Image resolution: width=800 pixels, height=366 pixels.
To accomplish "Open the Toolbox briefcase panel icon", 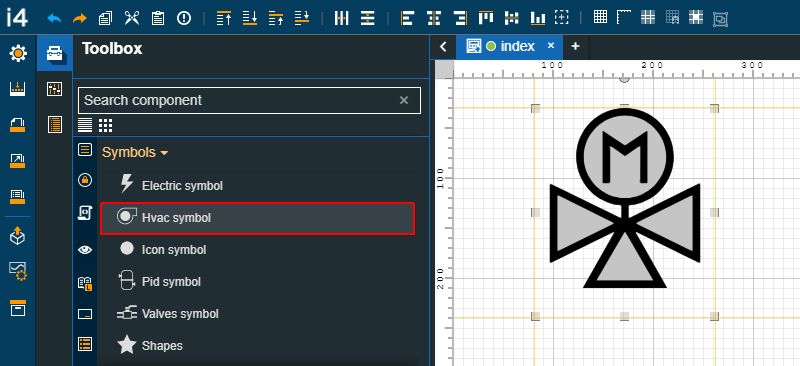I will (x=55, y=53).
